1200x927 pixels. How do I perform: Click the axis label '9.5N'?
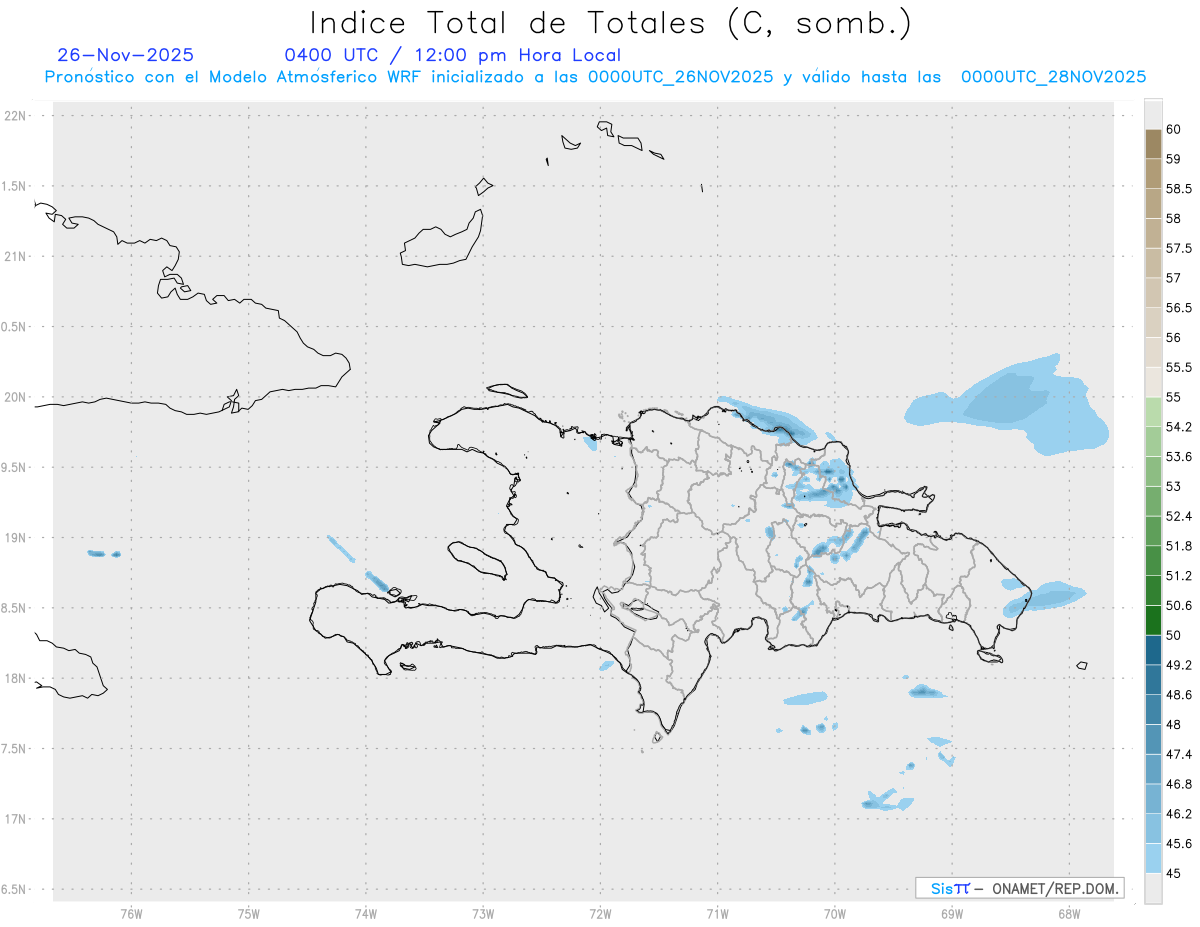(x=15, y=467)
